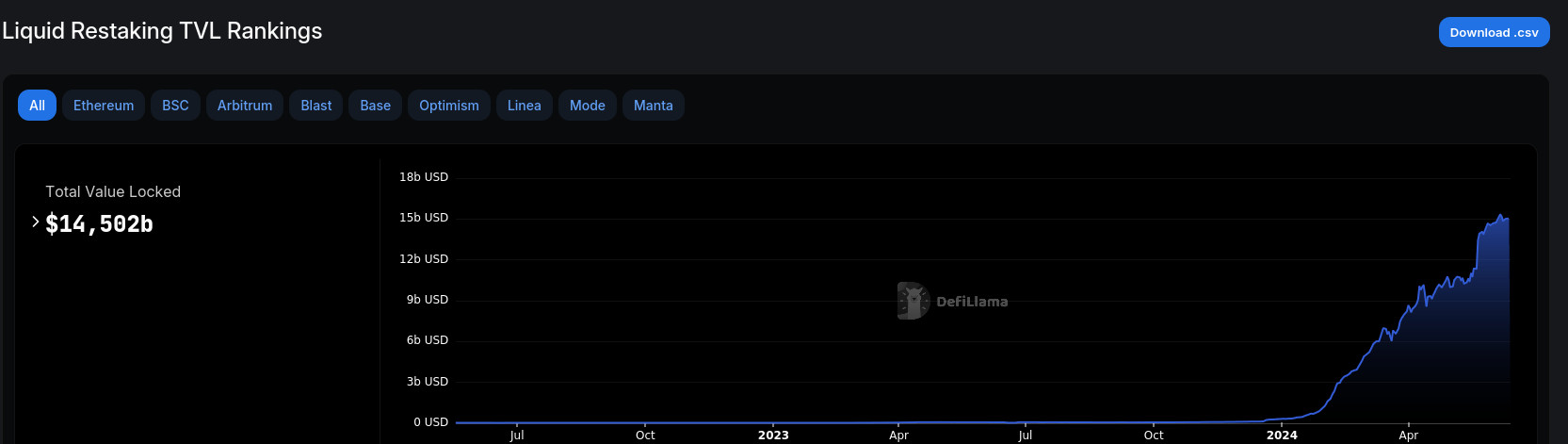
Task: Click the 2024 label on the time axis
Action: tap(1282, 435)
